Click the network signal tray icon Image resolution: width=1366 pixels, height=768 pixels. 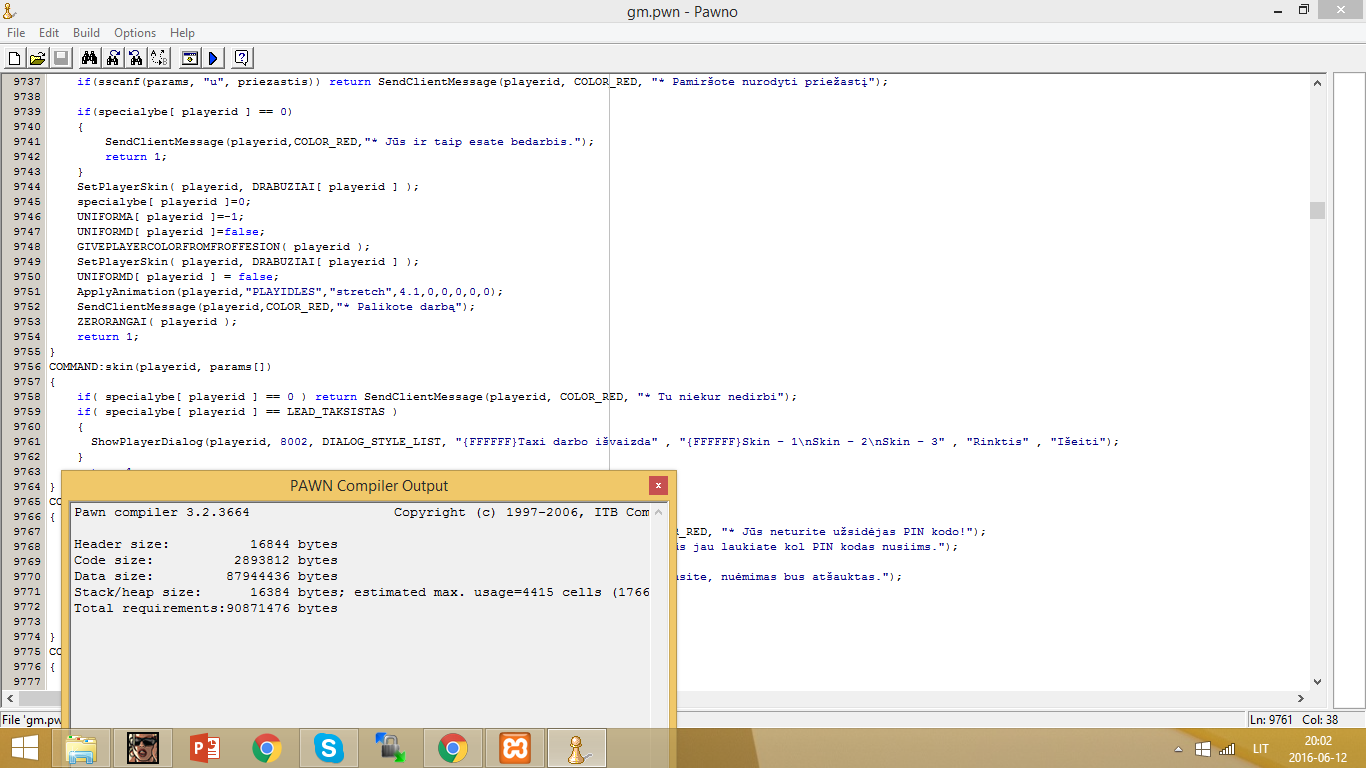(1227, 749)
